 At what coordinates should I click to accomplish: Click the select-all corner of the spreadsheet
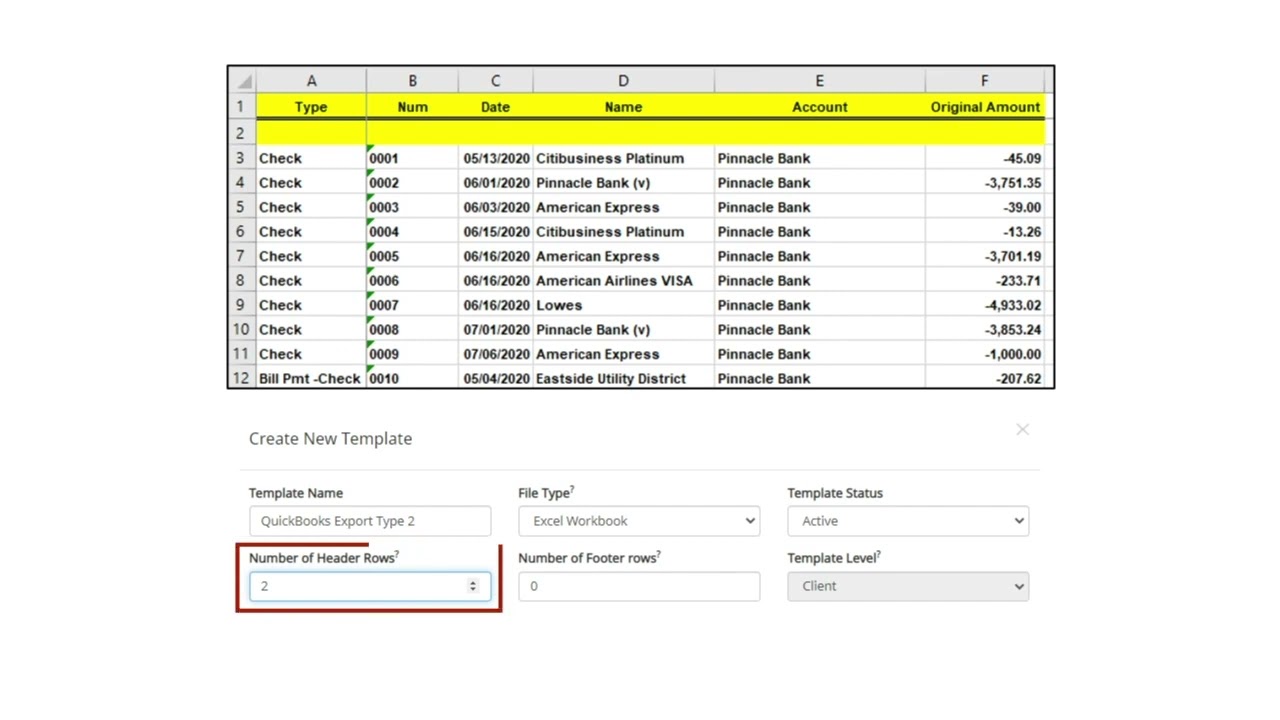(x=242, y=81)
